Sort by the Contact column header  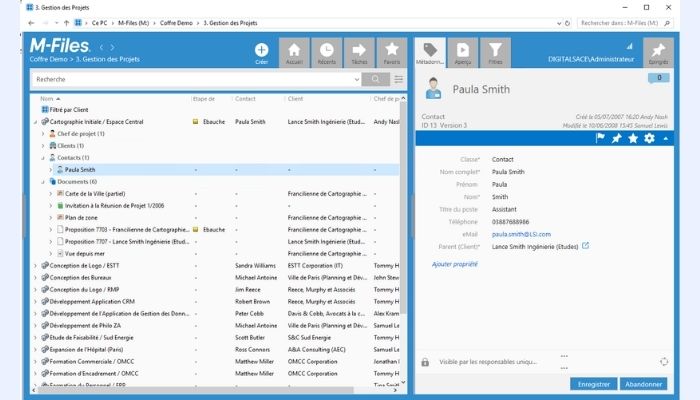click(245, 99)
